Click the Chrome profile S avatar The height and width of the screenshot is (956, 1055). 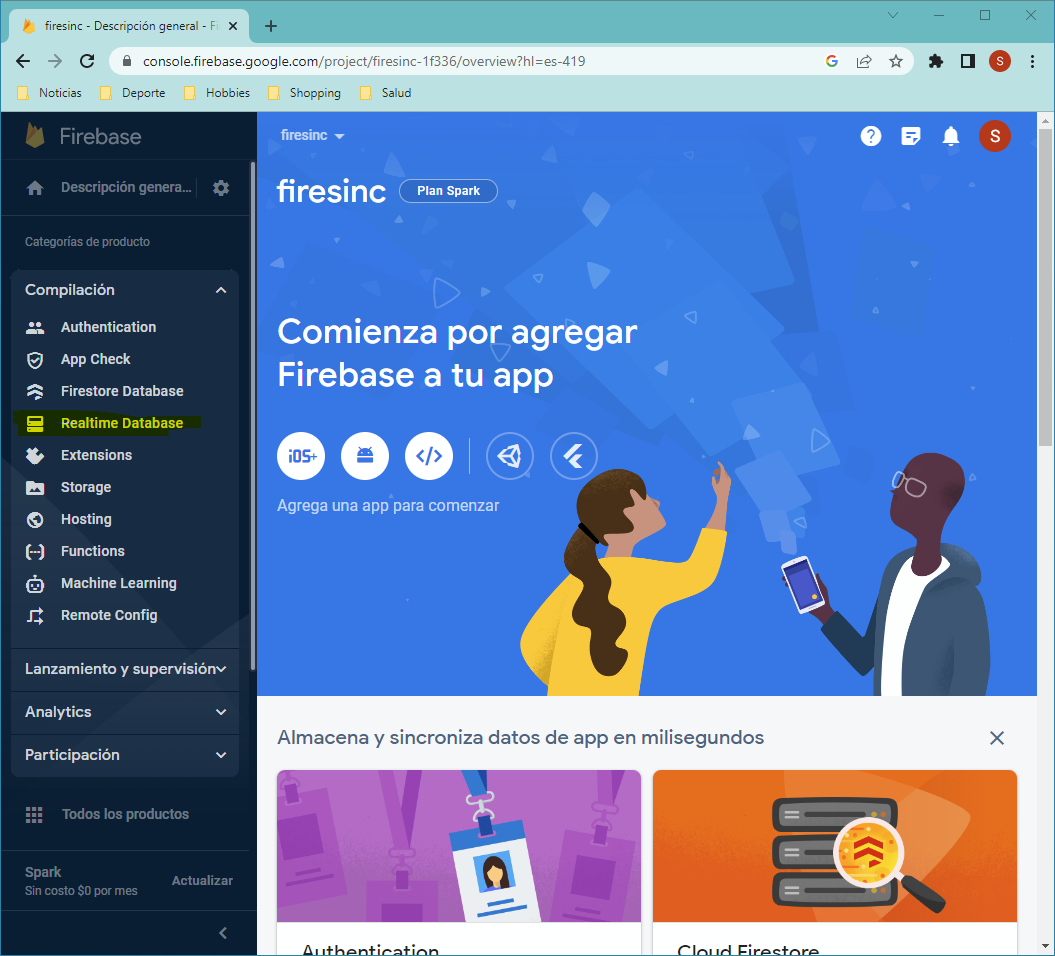(x=1000, y=62)
